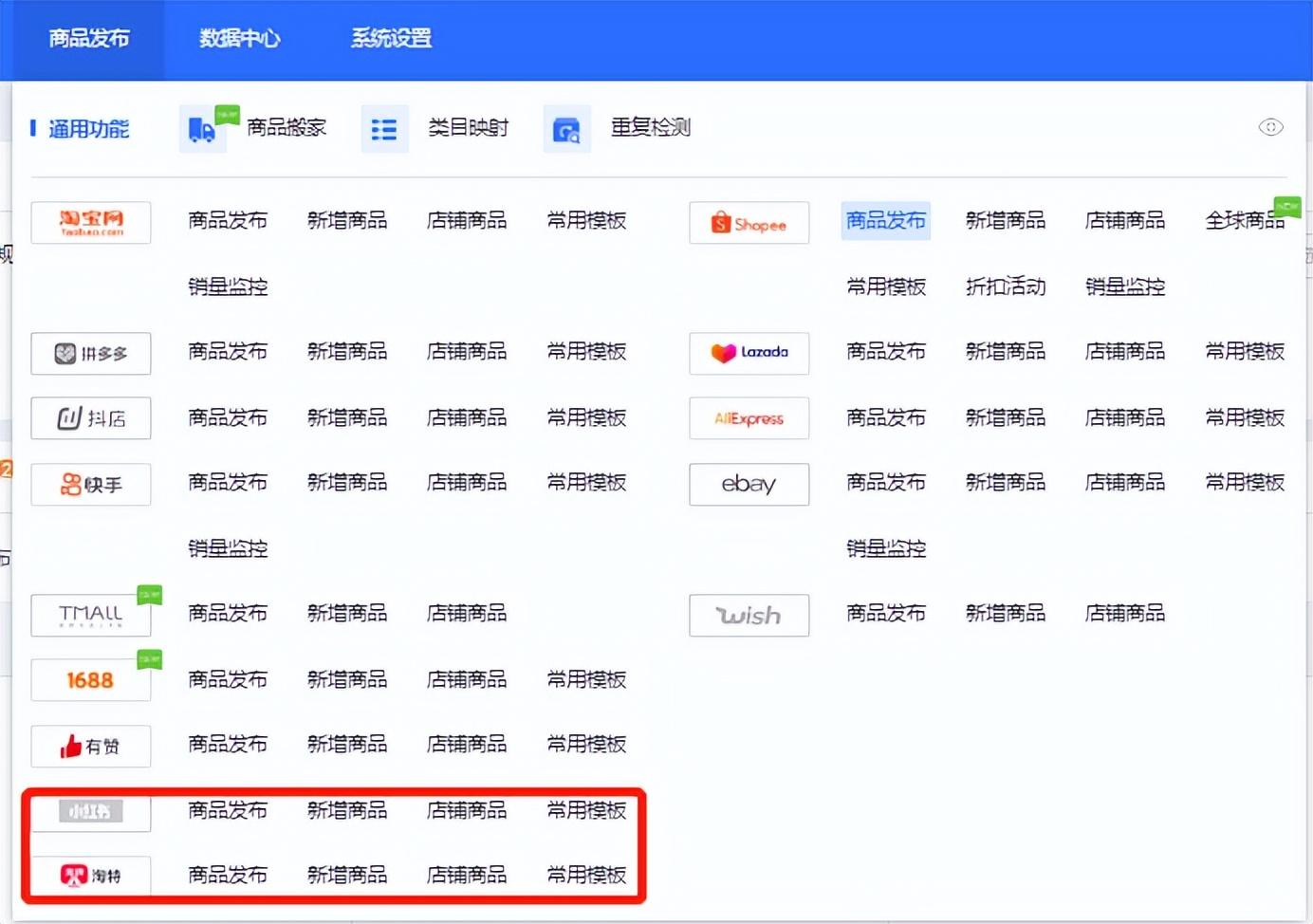1313x924 pixels.
Task: Open AliExpress 商品发布 link
Action: pyautogui.click(x=886, y=417)
